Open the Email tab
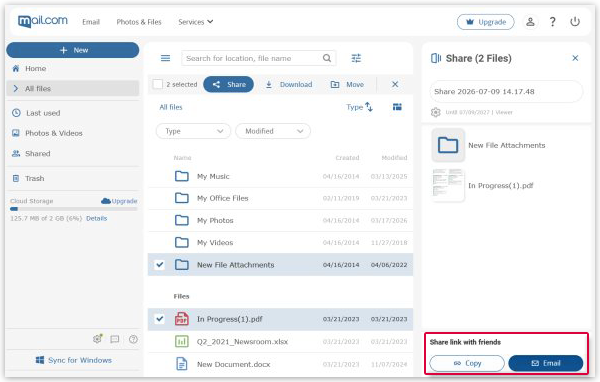 pyautogui.click(x=91, y=22)
